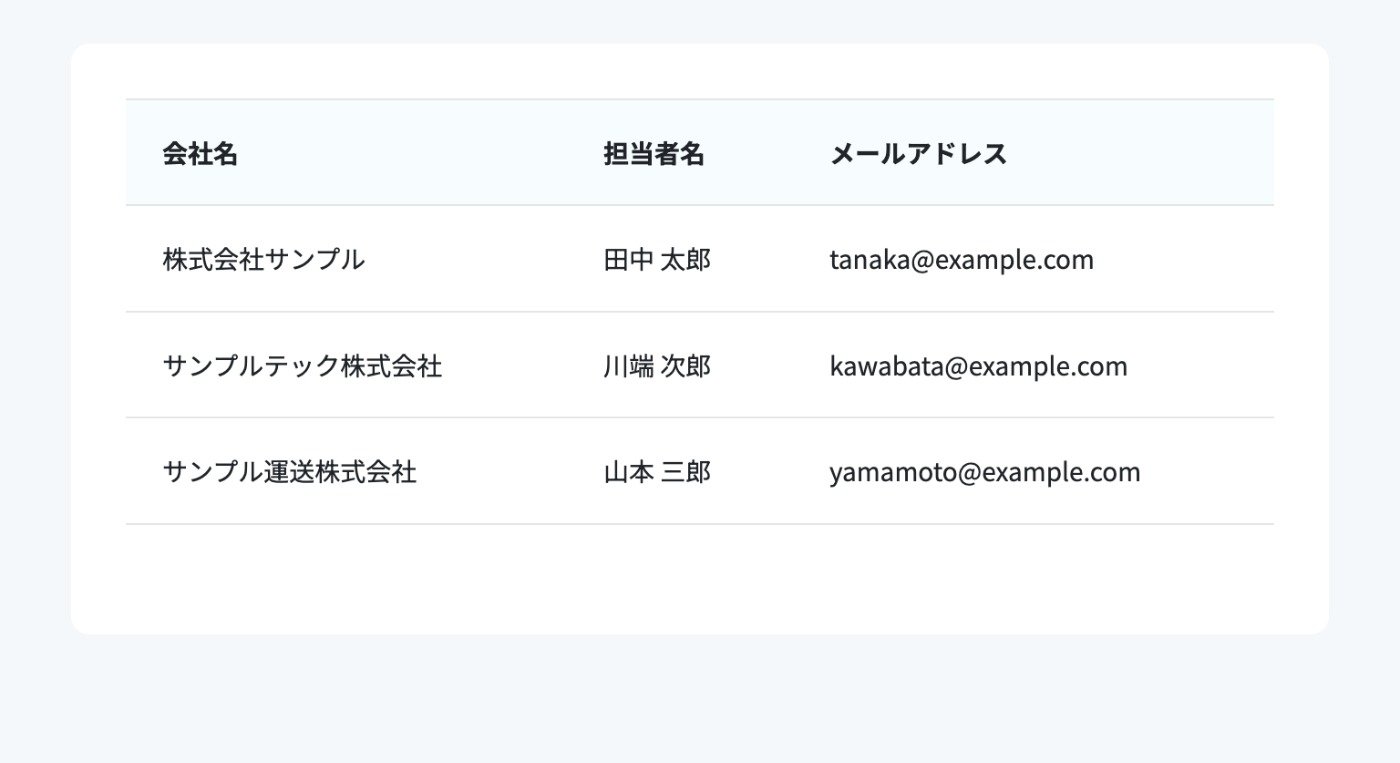This screenshot has height=763, width=1400.
Task: Click the empty white area below the table
Action: [x=700, y=578]
